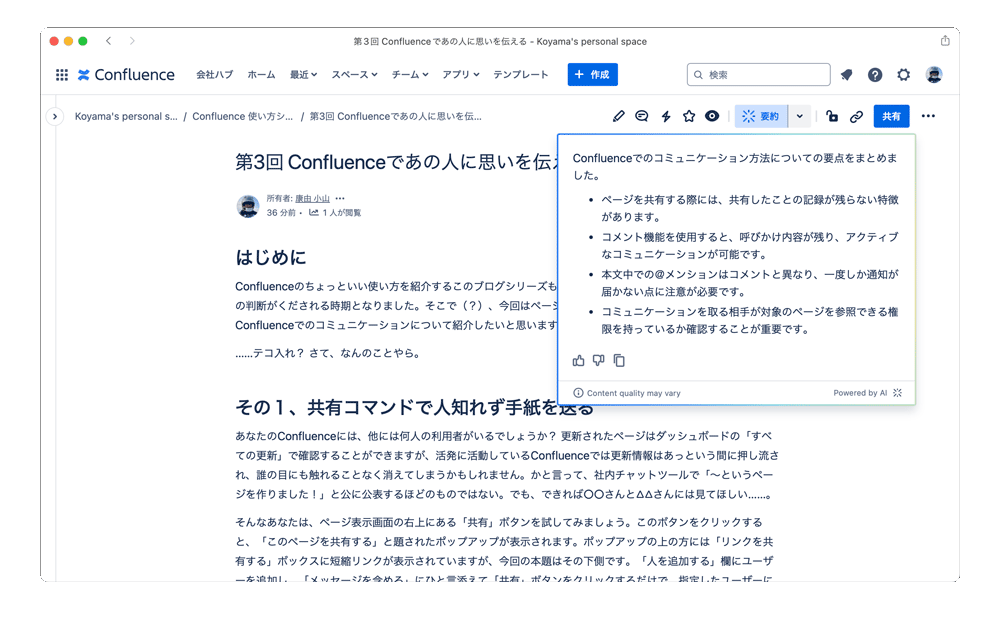Image resolution: width=1000 pixels, height=635 pixels.
Task: Open the スペース dropdown menu
Action: pos(355,75)
